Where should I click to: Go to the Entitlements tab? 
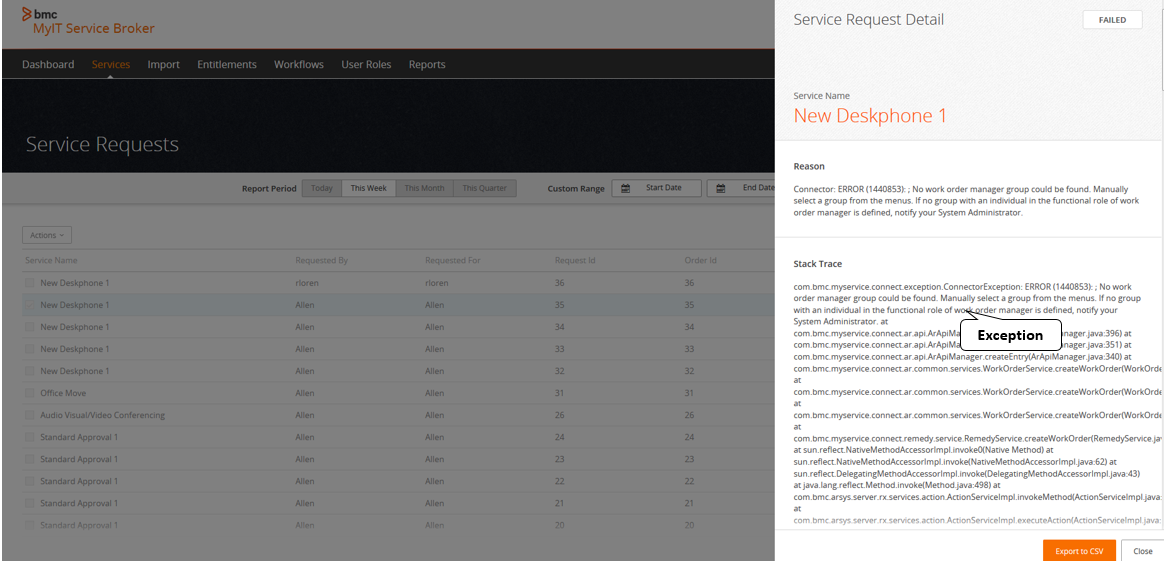pyautogui.click(x=227, y=64)
